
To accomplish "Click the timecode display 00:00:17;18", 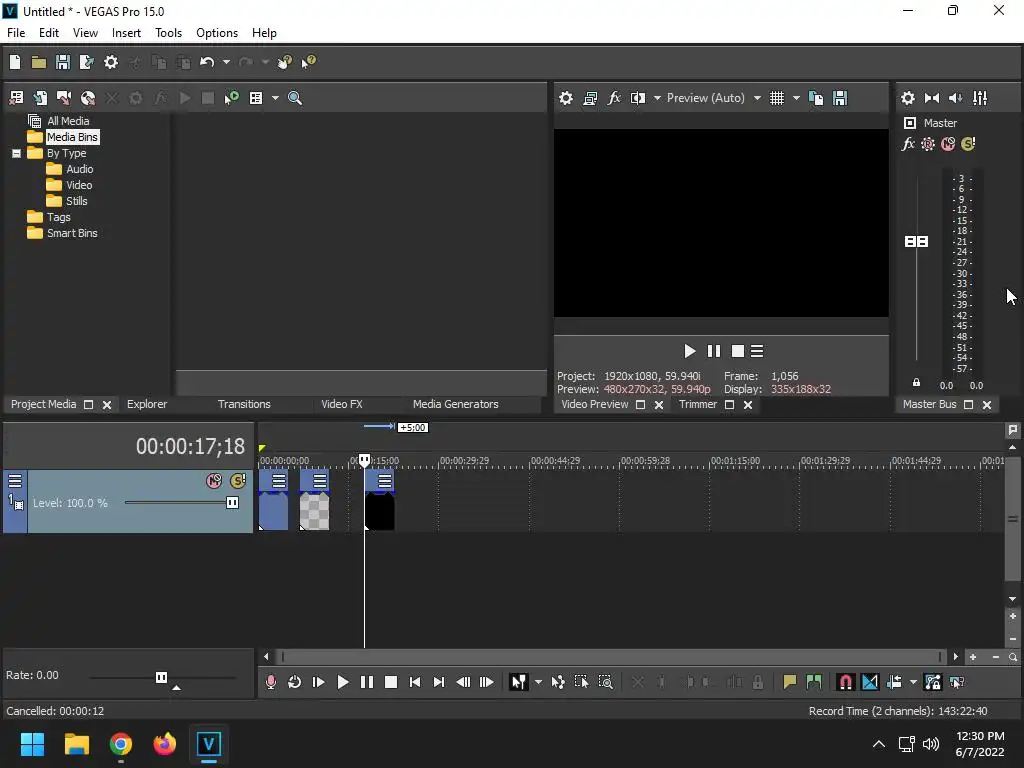I will 190,447.
